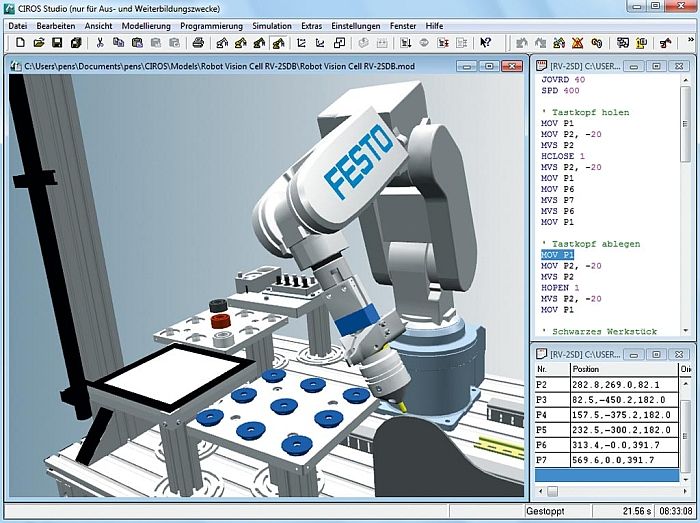Image resolution: width=700 pixels, height=523 pixels.
Task: Click the comment 'Tastkopf ablegen'
Action: click(x=591, y=244)
